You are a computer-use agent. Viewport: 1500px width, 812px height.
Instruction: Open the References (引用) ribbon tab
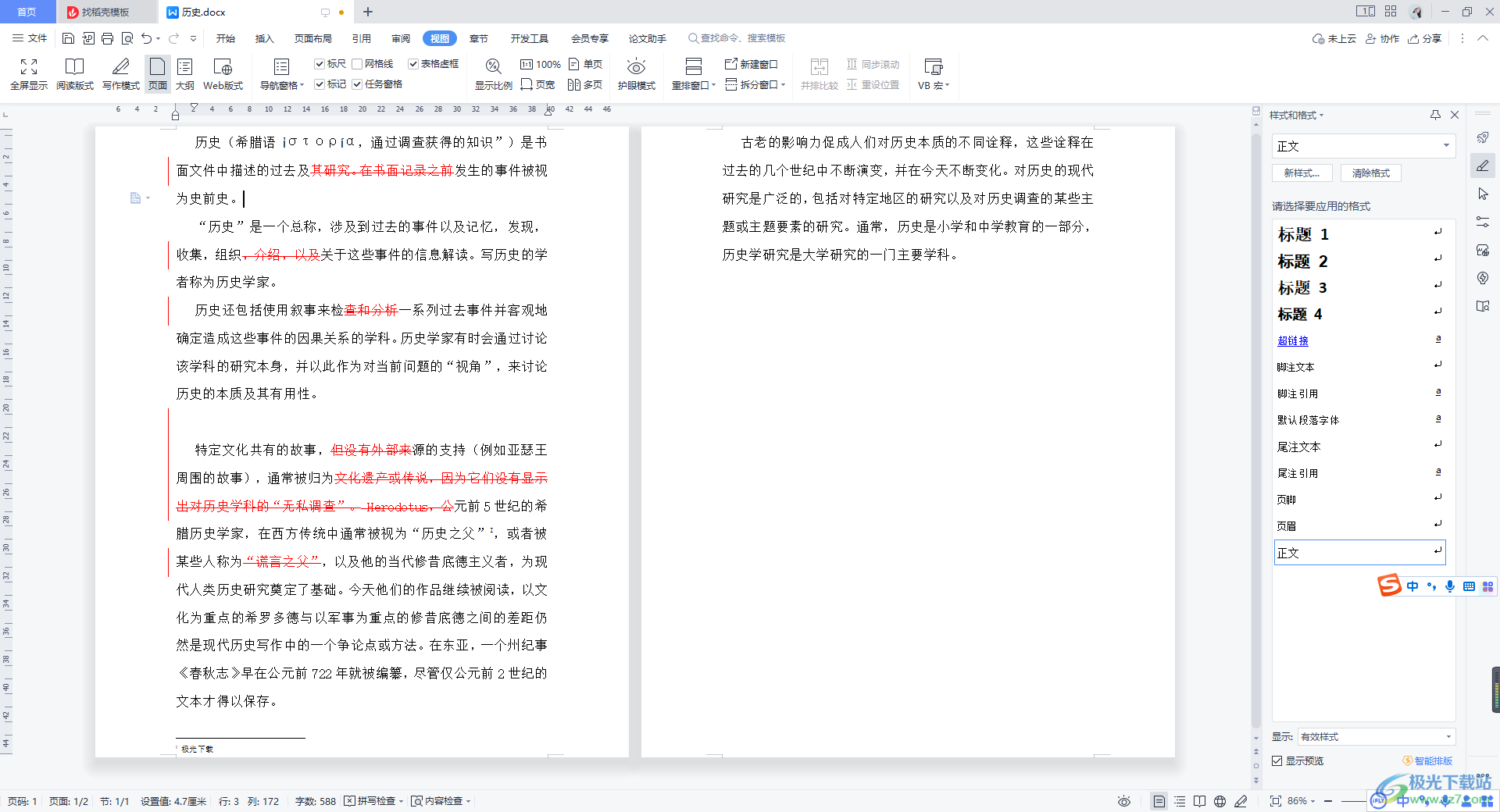point(362,38)
